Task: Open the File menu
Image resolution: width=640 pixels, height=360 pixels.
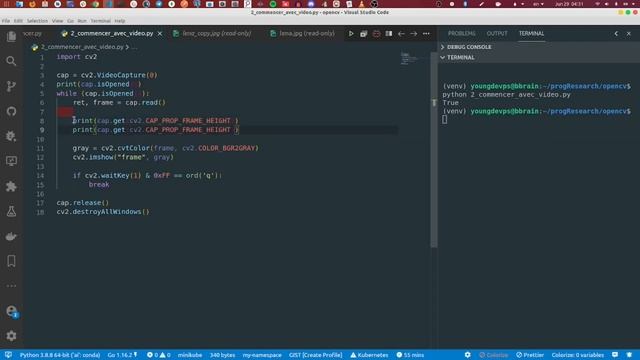Action: tap(6, 21)
